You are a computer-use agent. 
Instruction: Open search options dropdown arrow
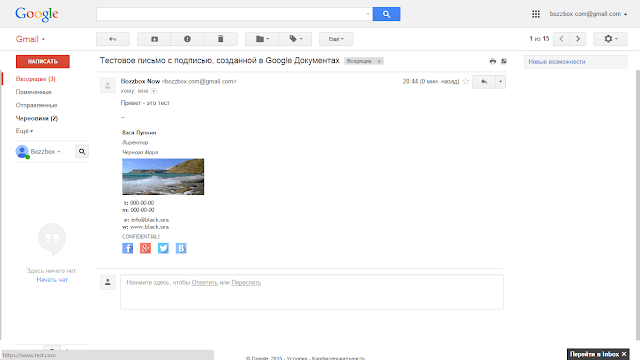click(368, 14)
